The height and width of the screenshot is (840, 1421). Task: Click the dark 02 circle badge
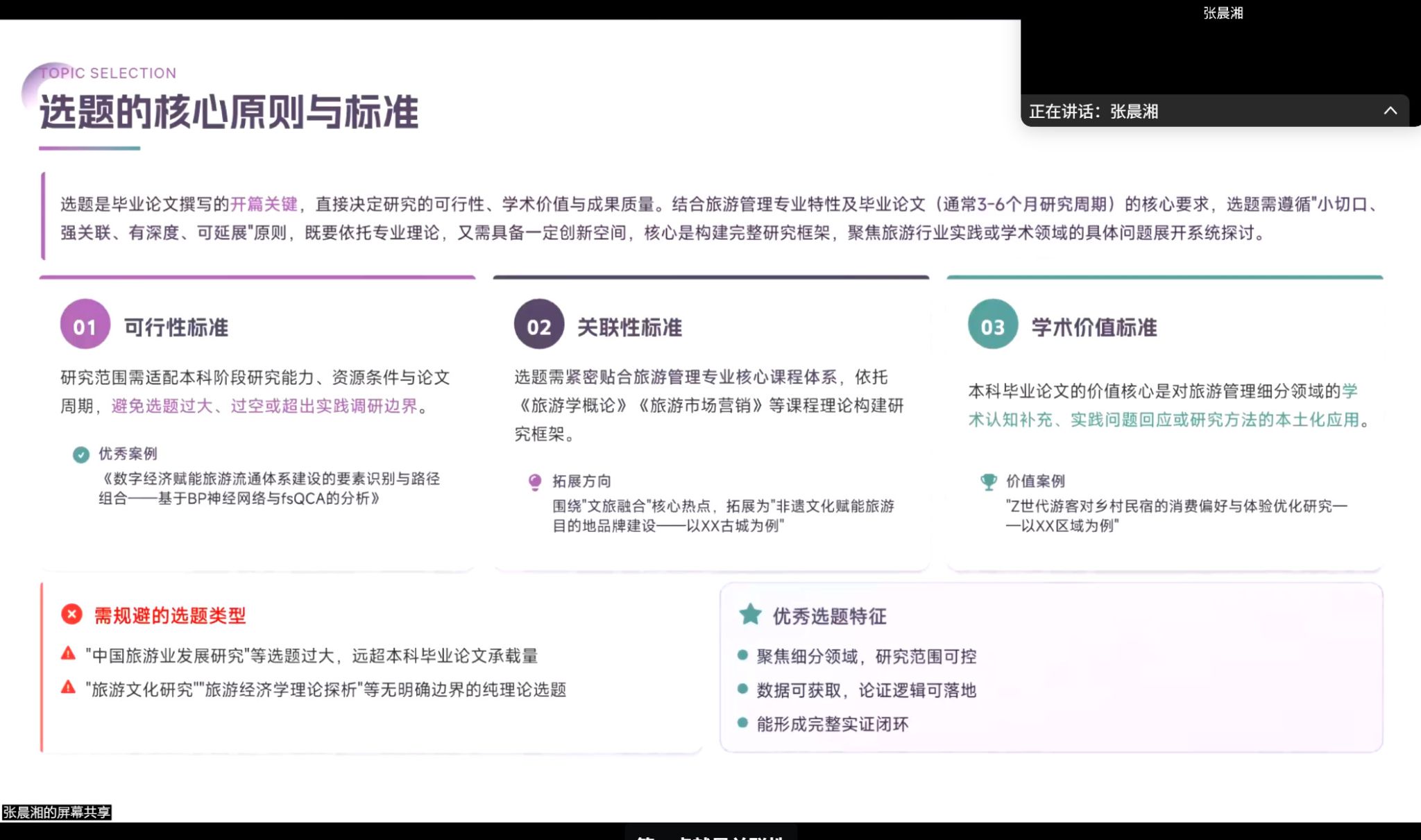[x=538, y=325]
